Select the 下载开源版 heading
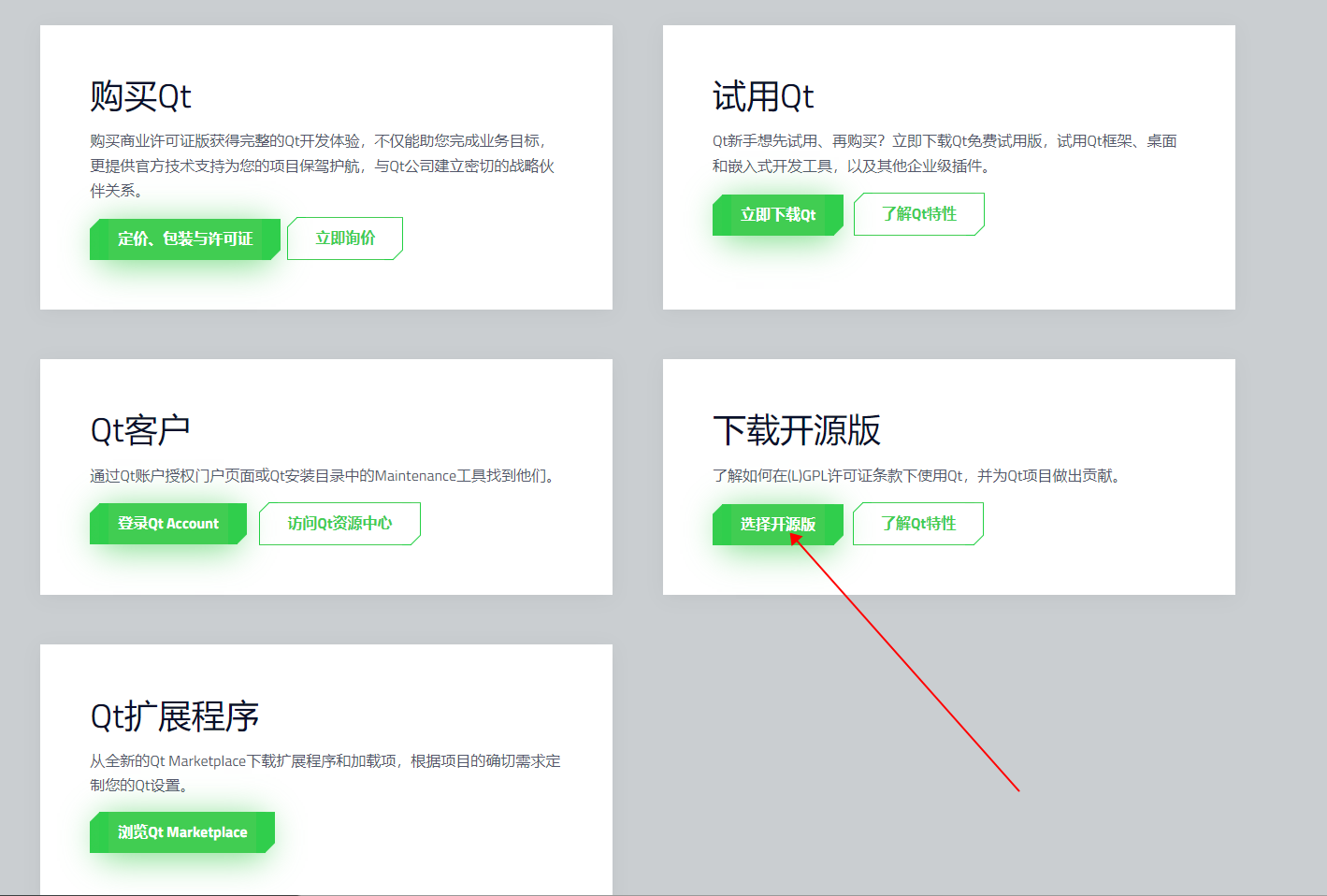This screenshot has height=896, width=1327. pyautogui.click(x=797, y=430)
